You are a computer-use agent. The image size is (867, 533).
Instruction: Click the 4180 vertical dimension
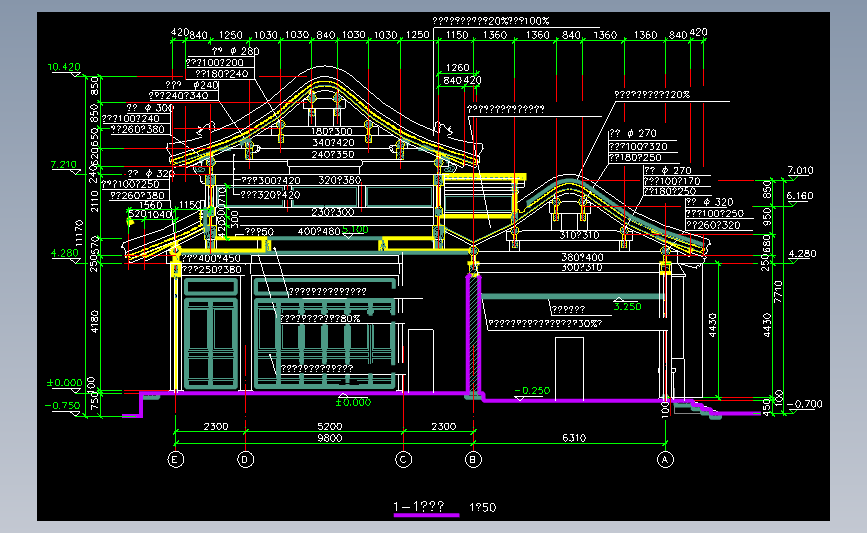[x=95, y=321]
